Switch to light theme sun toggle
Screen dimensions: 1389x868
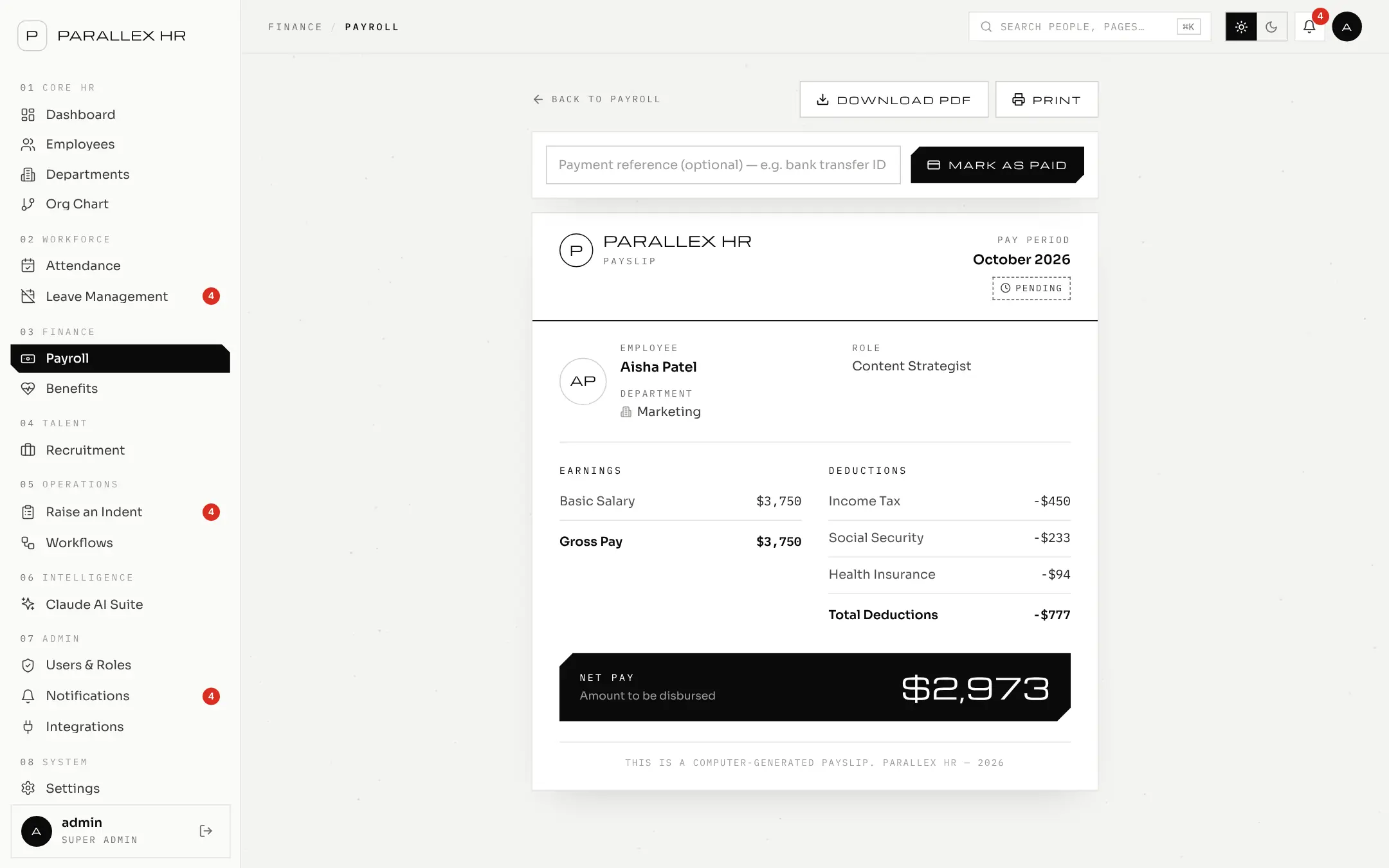(1241, 27)
